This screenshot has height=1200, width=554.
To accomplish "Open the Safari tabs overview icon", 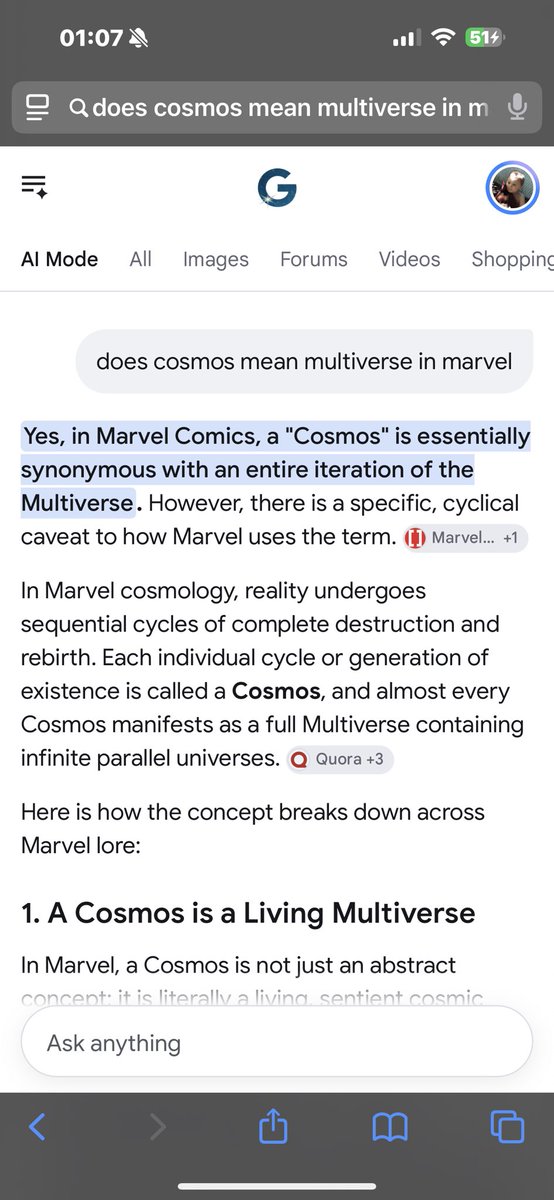I will [x=507, y=1128].
